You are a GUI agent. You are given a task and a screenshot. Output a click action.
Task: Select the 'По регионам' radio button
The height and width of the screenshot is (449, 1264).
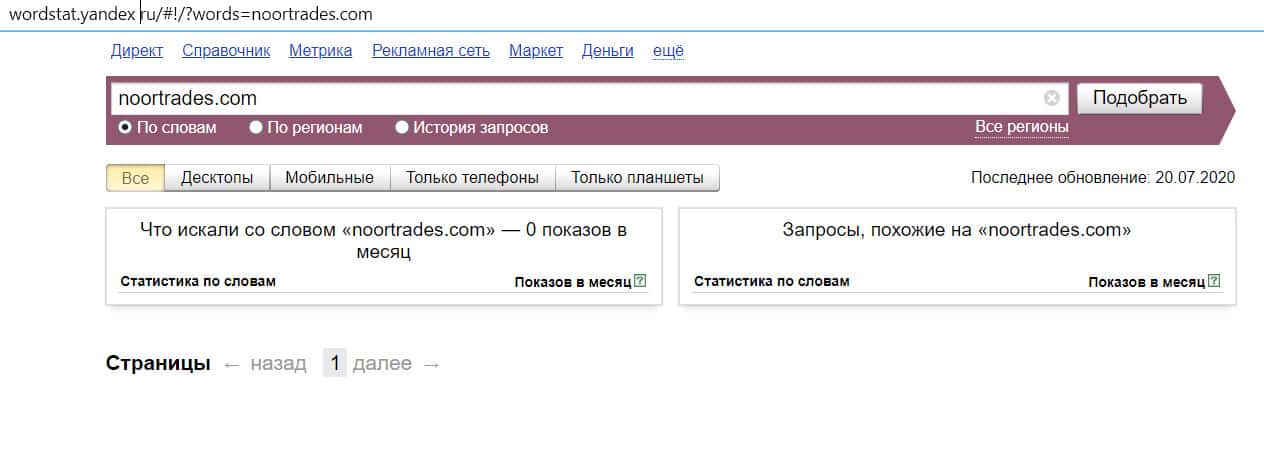pos(256,128)
